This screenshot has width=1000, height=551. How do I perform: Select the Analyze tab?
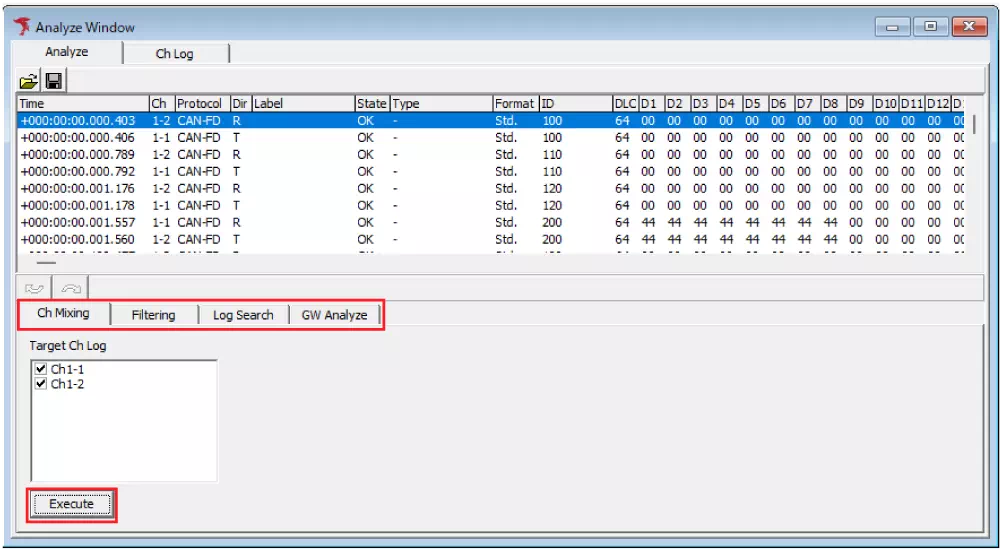[67, 52]
